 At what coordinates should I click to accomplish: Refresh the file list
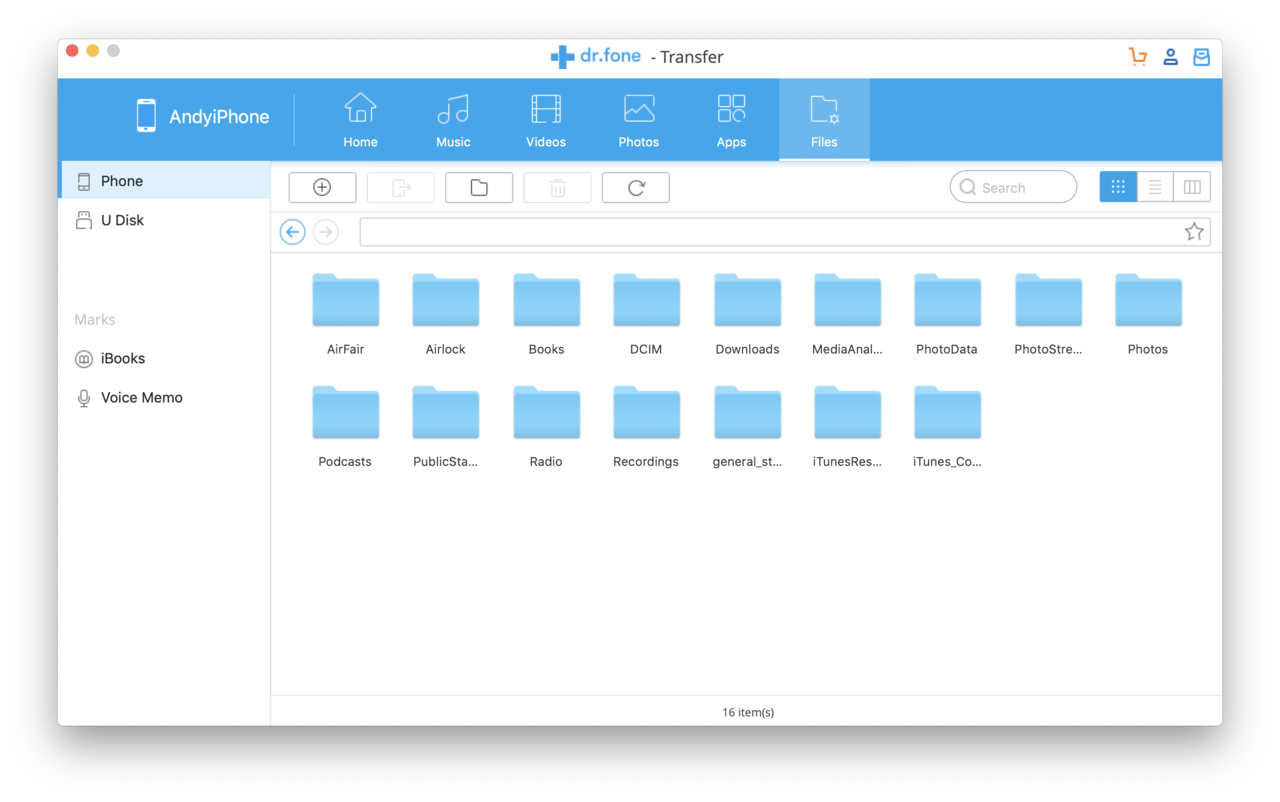point(636,187)
